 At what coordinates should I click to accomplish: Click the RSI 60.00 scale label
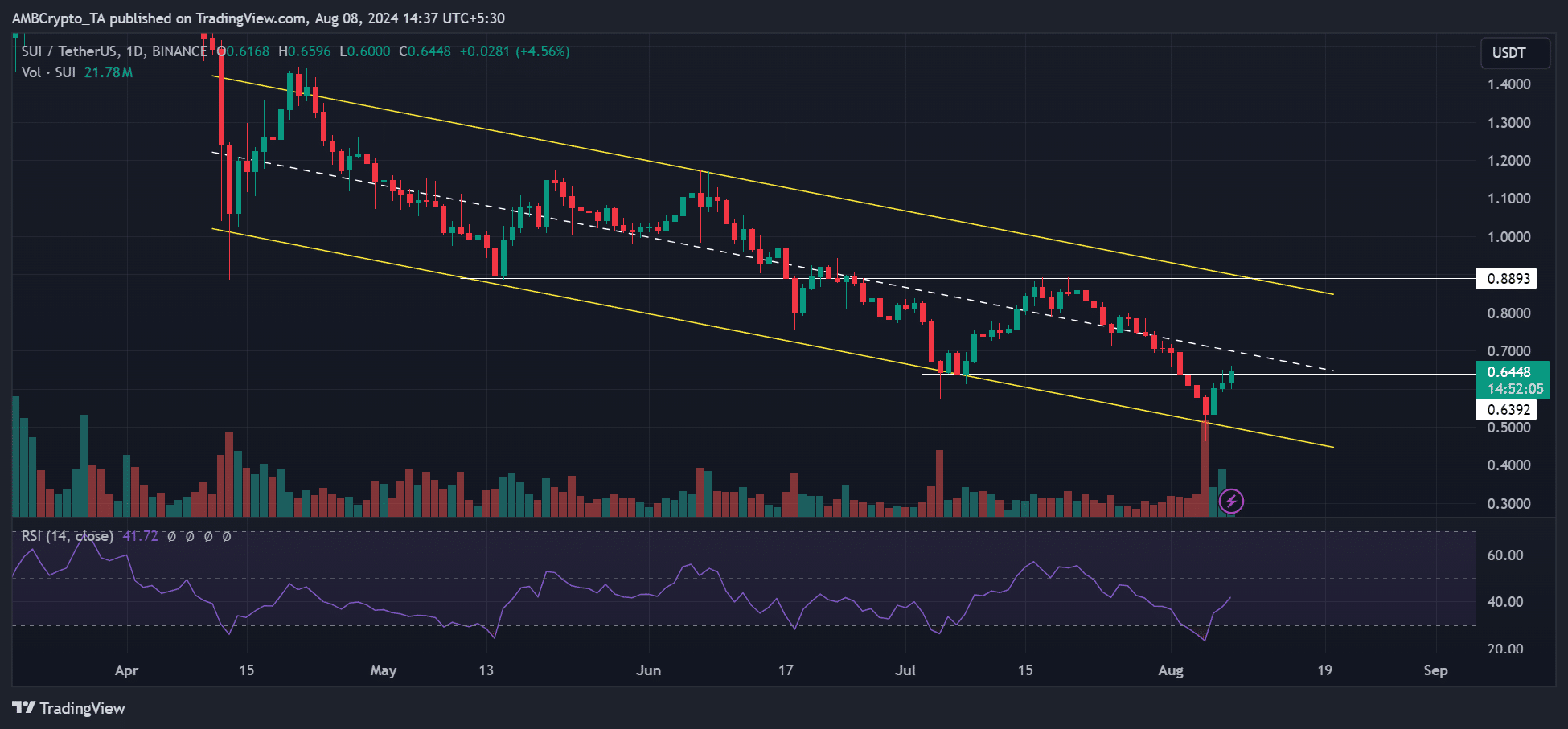click(1505, 555)
